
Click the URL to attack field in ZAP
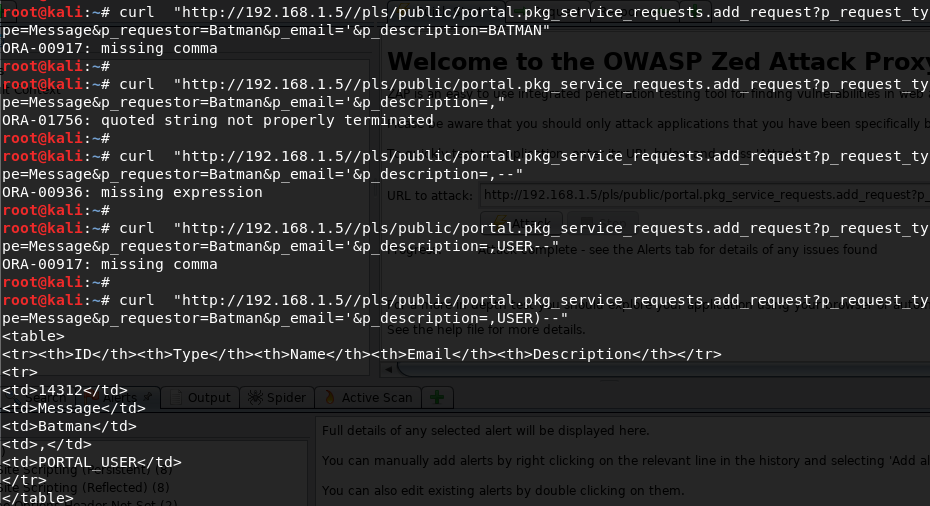705,195
